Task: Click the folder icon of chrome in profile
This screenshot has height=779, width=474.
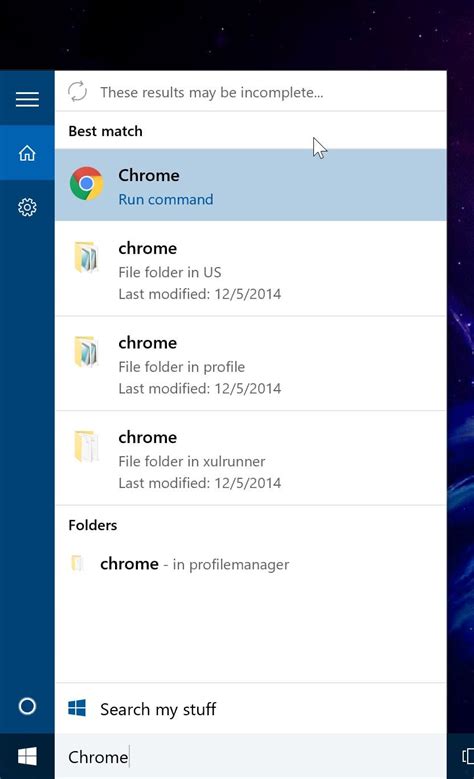Action: tap(86, 351)
